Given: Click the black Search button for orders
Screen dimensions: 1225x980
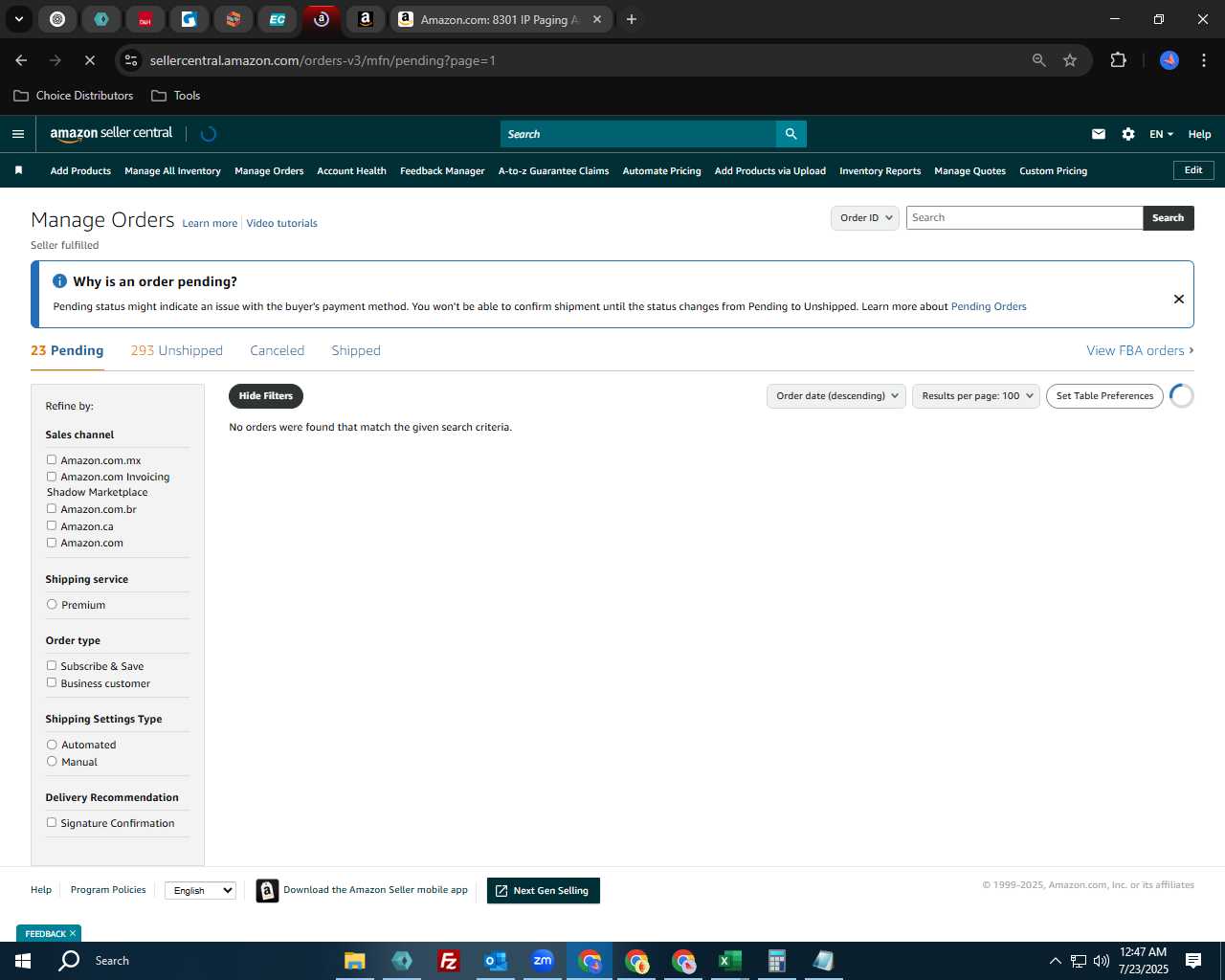Looking at the screenshot, I should (x=1169, y=218).
